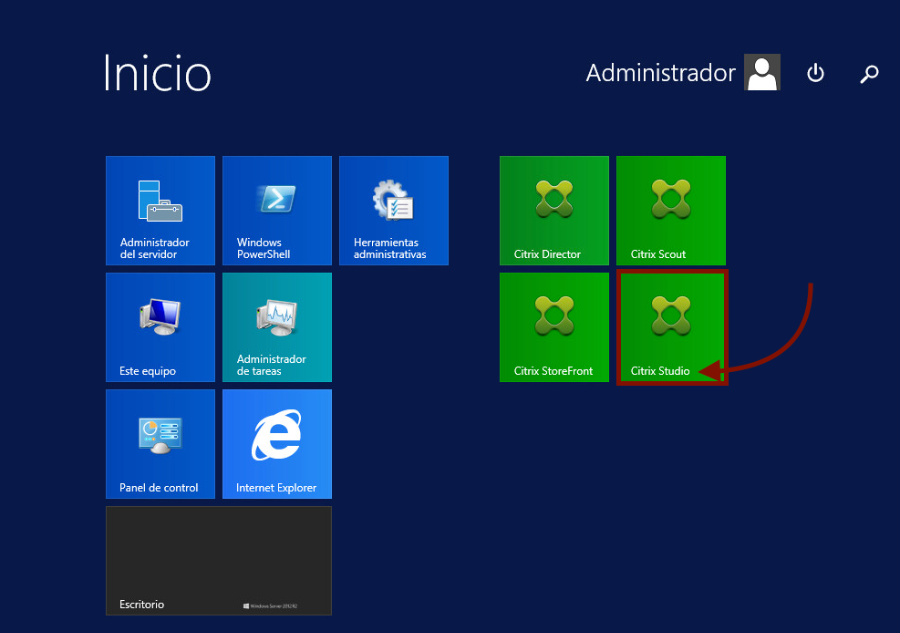Screen dimensions: 900x633
Task: Open the Citrix Scout tile
Action: (671, 210)
